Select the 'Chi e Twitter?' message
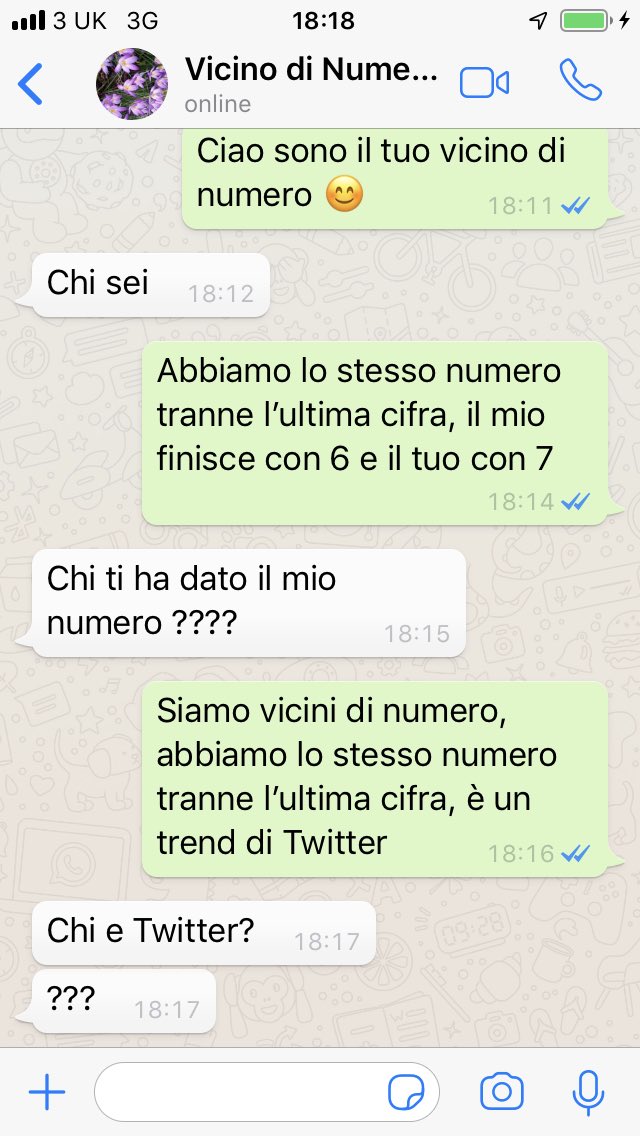The height and width of the screenshot is (1136, 640). pos(203,932)
